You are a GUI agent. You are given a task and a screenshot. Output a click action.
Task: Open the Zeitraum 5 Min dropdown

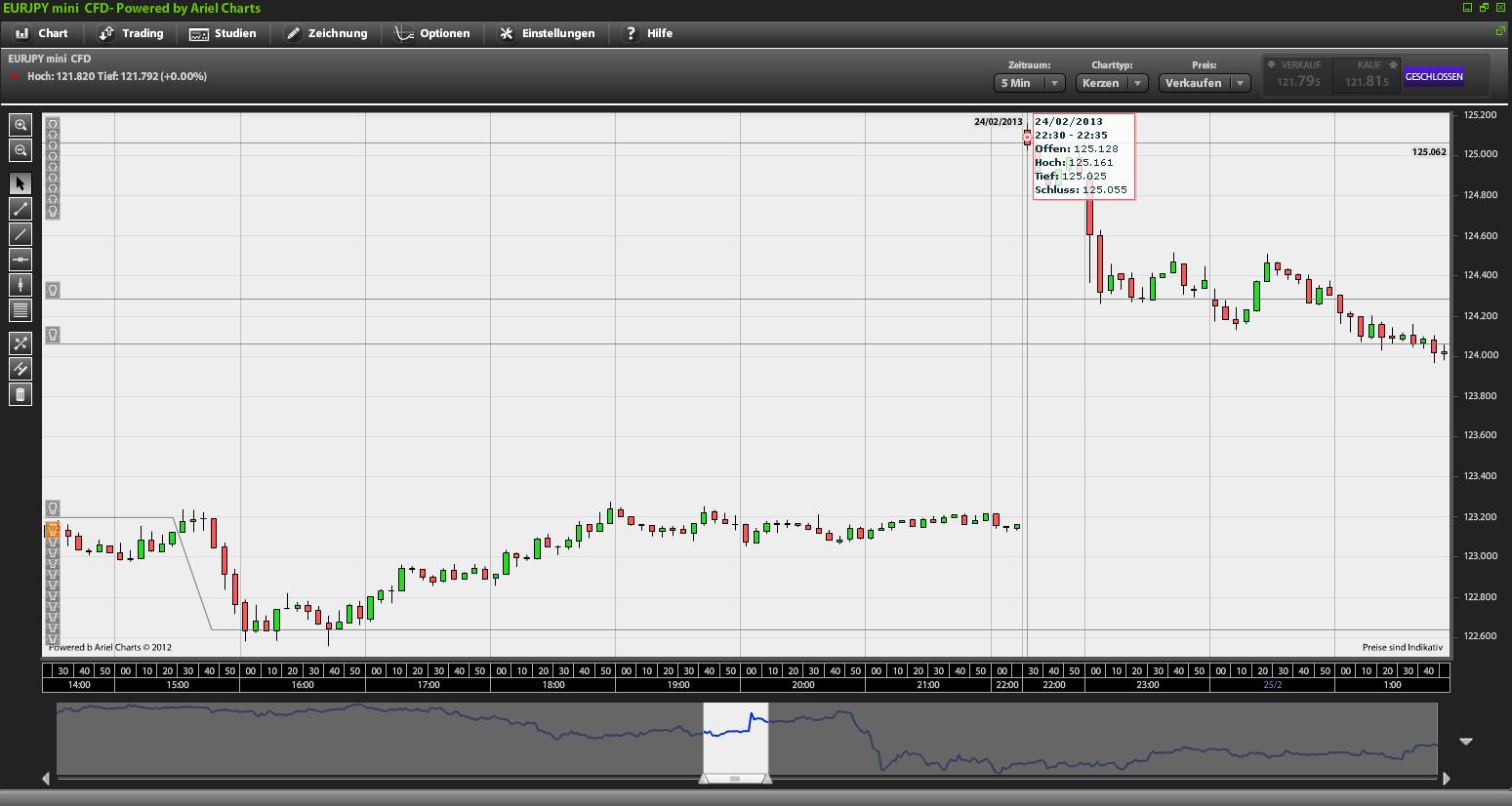click(1029, 83)
